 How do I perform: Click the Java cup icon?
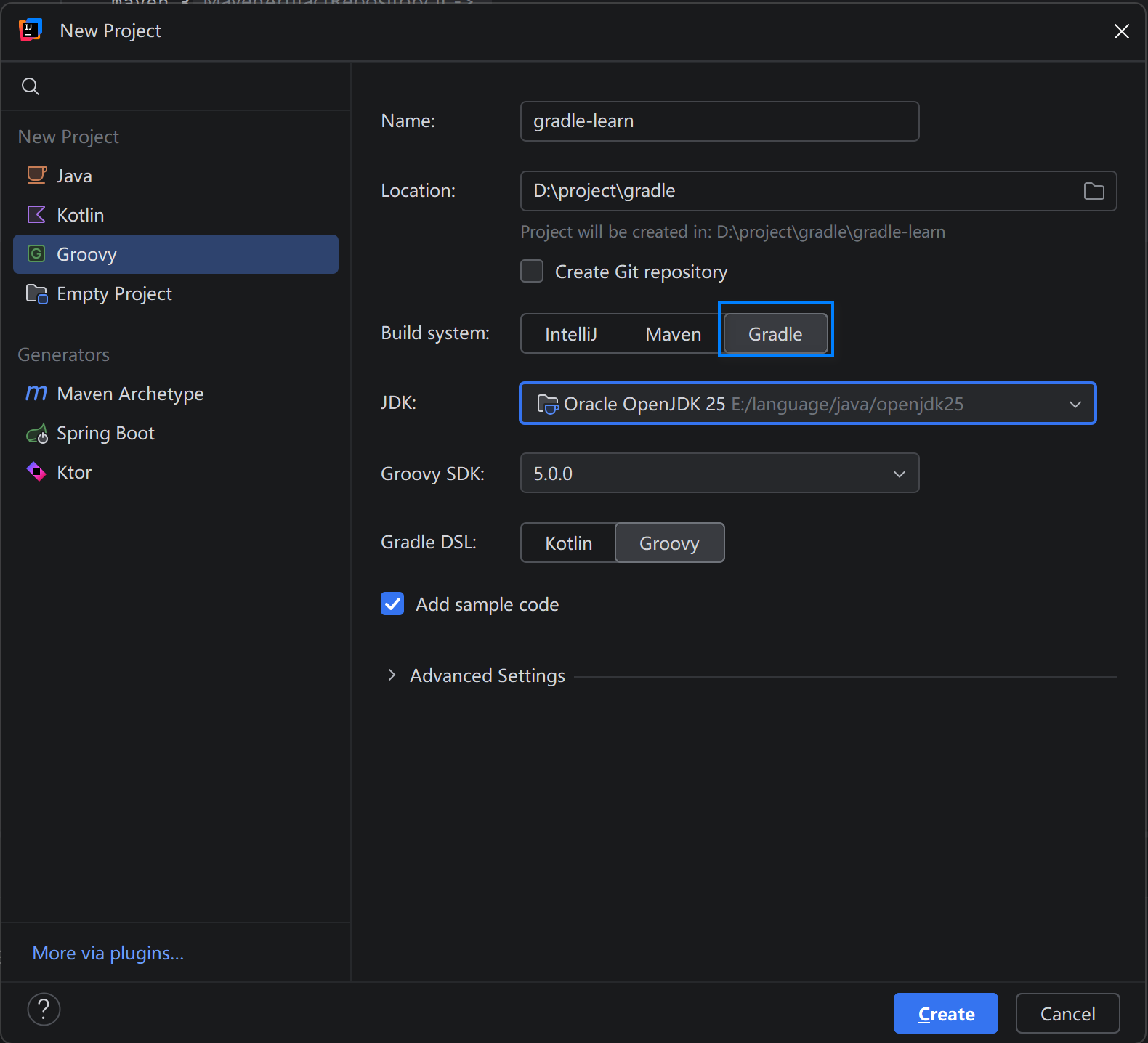pos(36,175)
